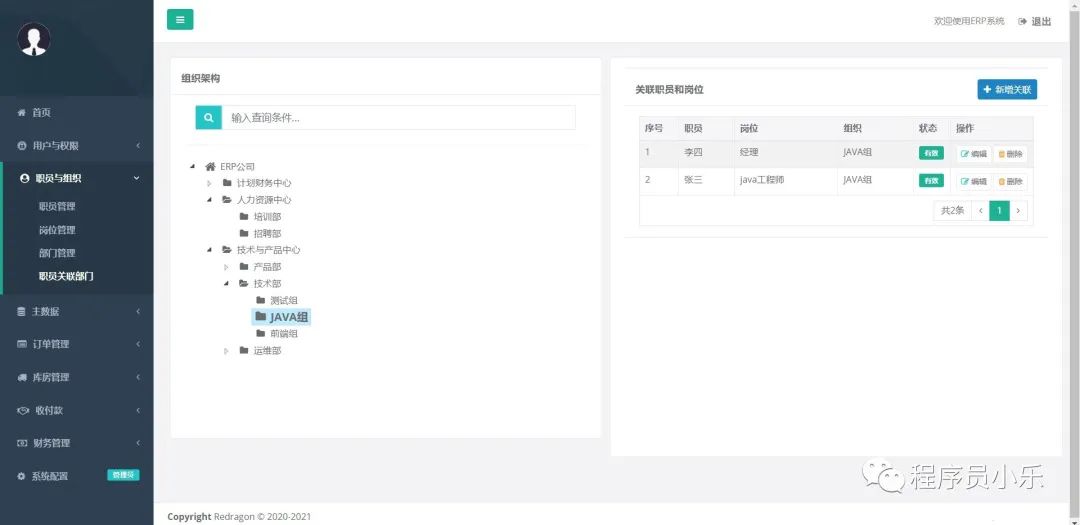Open 部门管理 submenu item

coord(57,253)
